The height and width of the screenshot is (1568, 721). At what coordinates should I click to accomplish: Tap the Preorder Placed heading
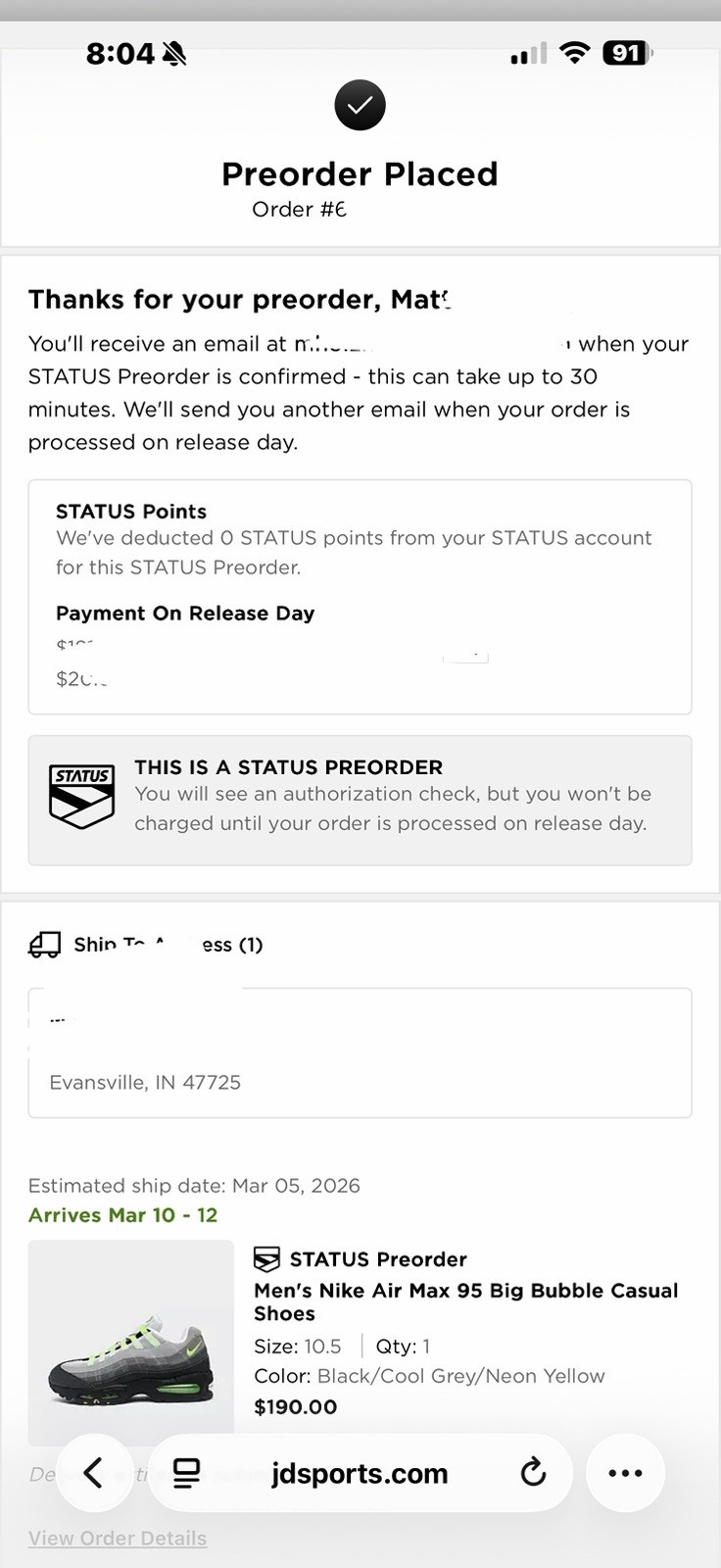pos(360,173)
